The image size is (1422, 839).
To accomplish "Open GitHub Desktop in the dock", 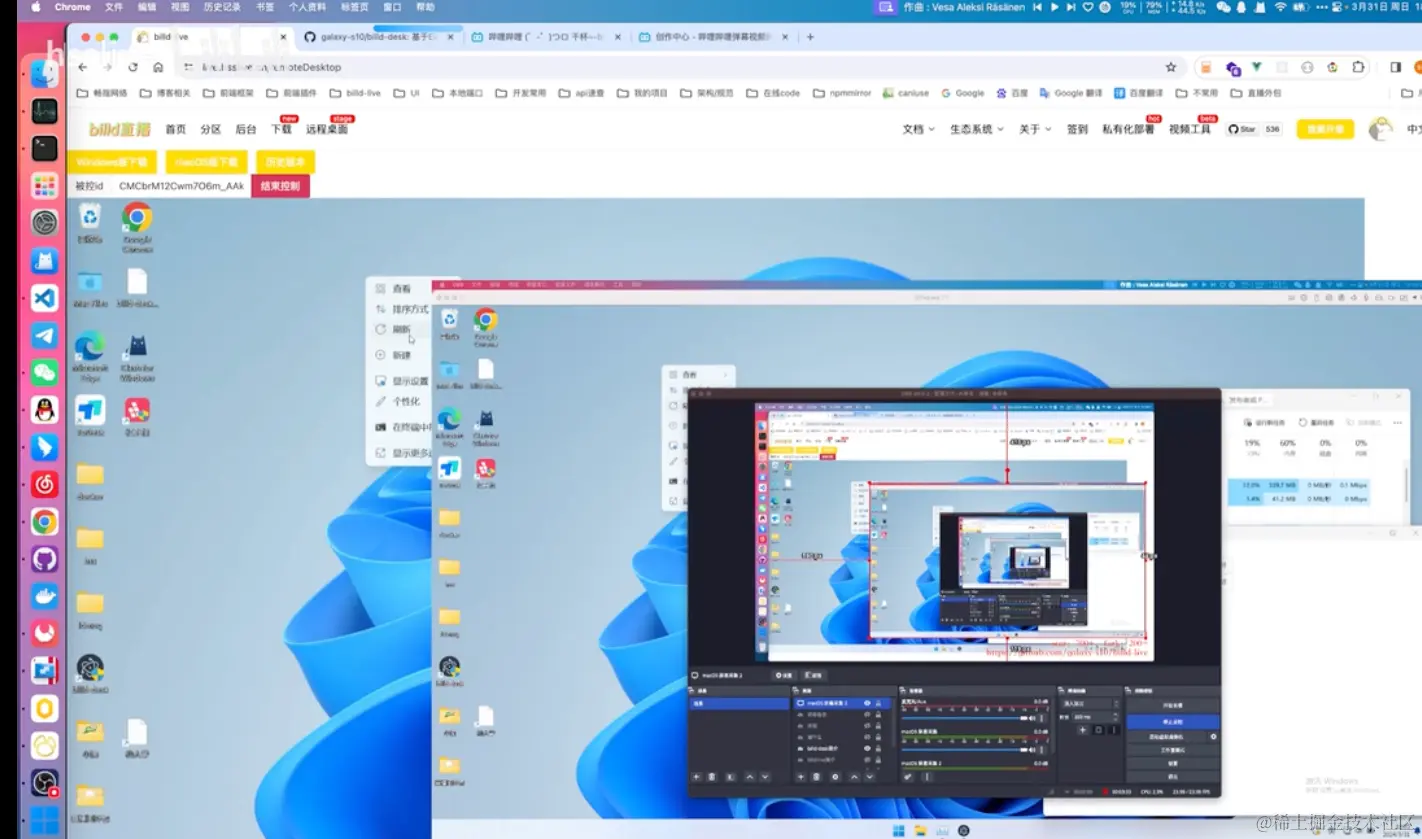I will pyautogui.click(x=44, y=558).
